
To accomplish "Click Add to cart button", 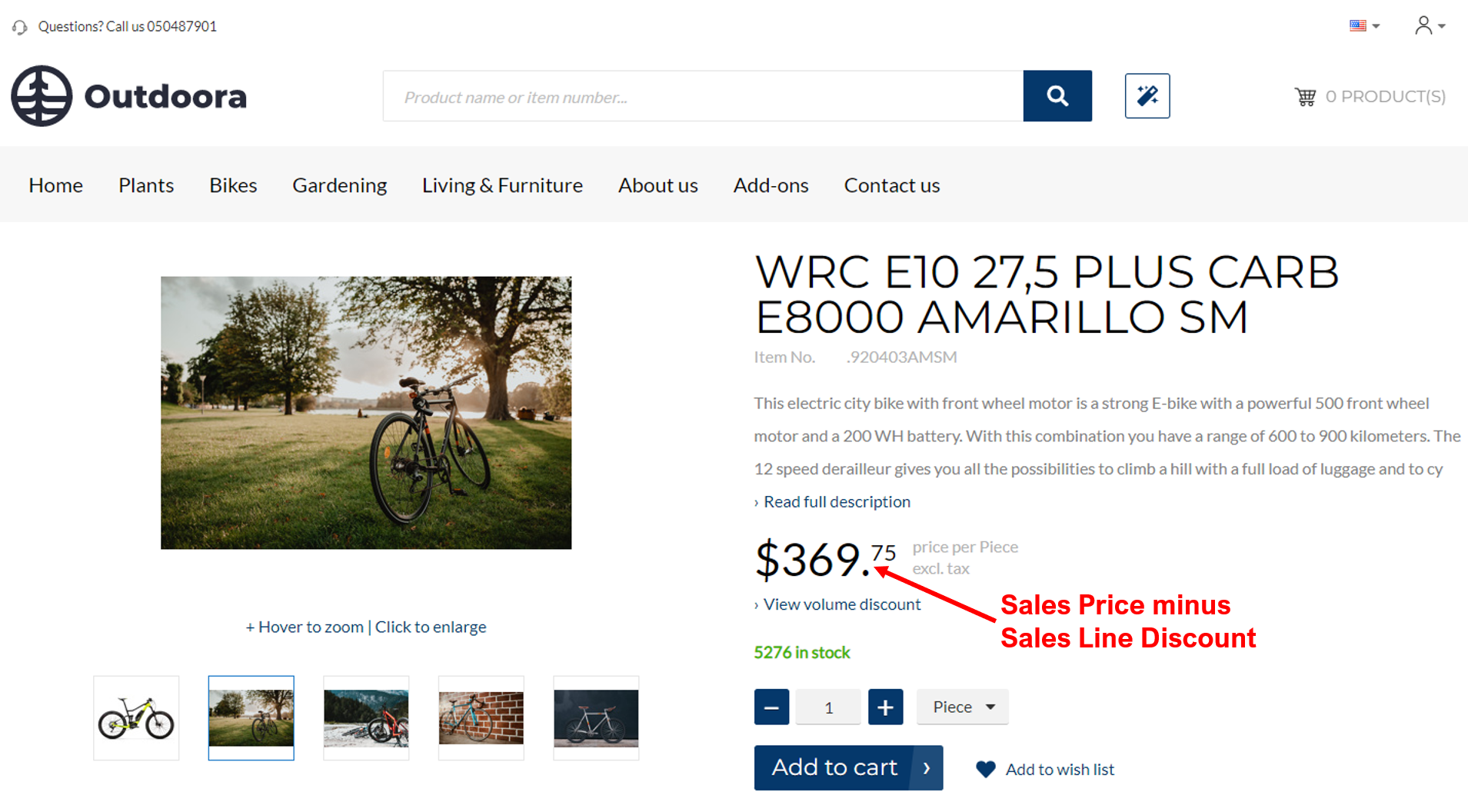I will pyautogui.click(x=847, y=767).
